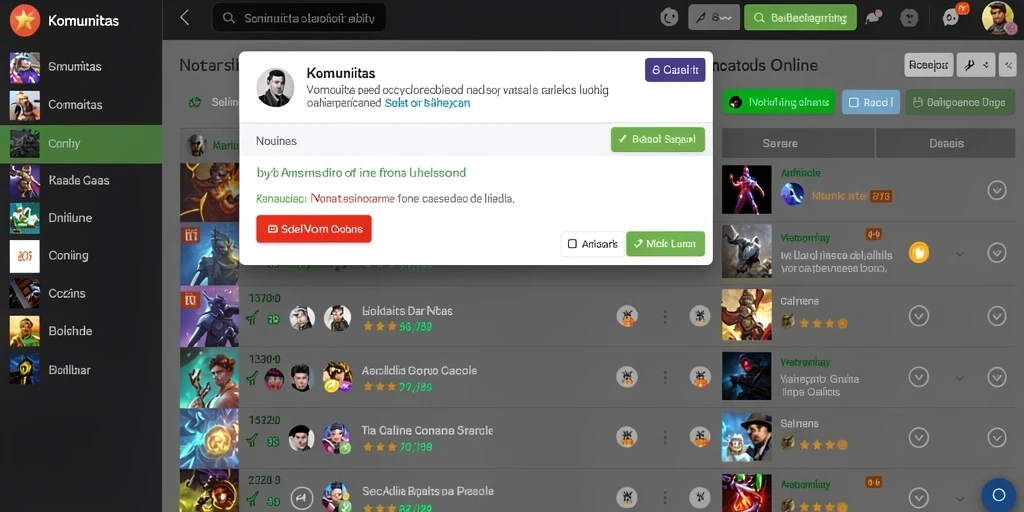
Task: Go back with the top-bar chevron
Action: coord(185,18)
